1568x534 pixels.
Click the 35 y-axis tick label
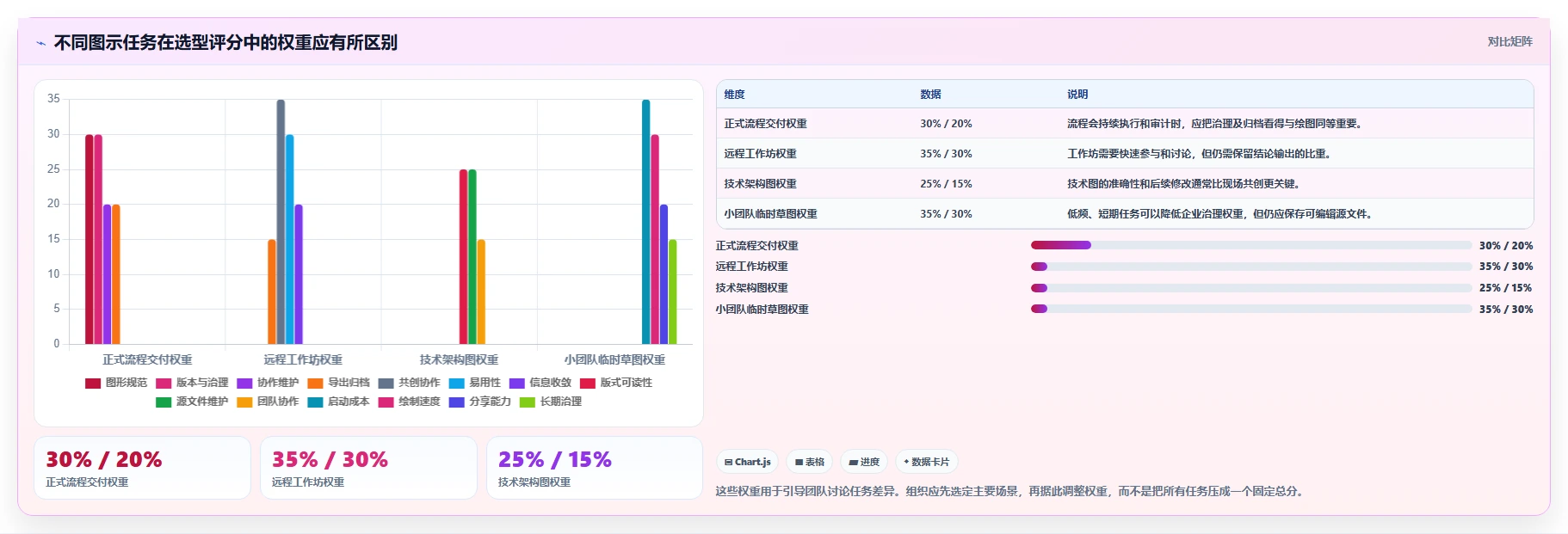[53, 99]
